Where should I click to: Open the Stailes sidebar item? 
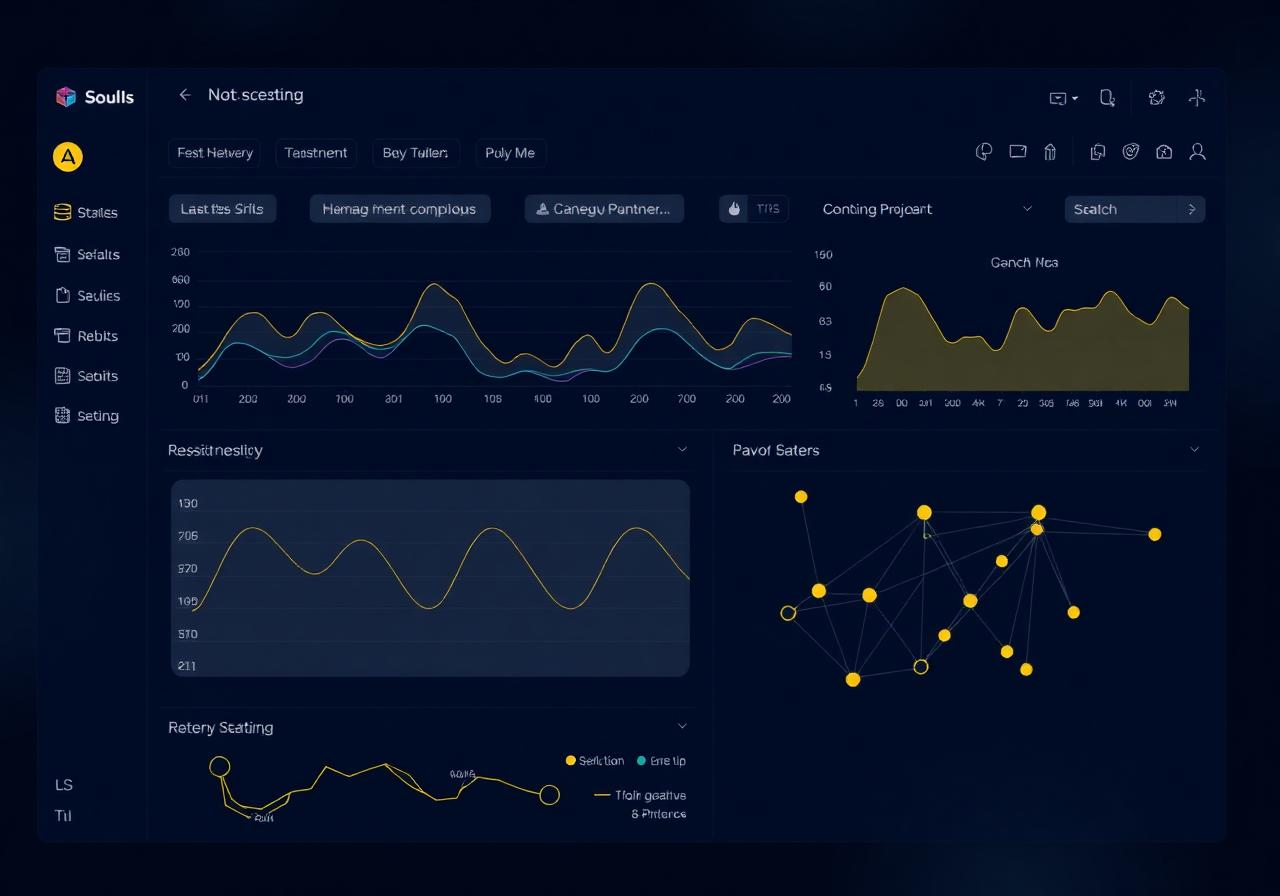point(86,213)
